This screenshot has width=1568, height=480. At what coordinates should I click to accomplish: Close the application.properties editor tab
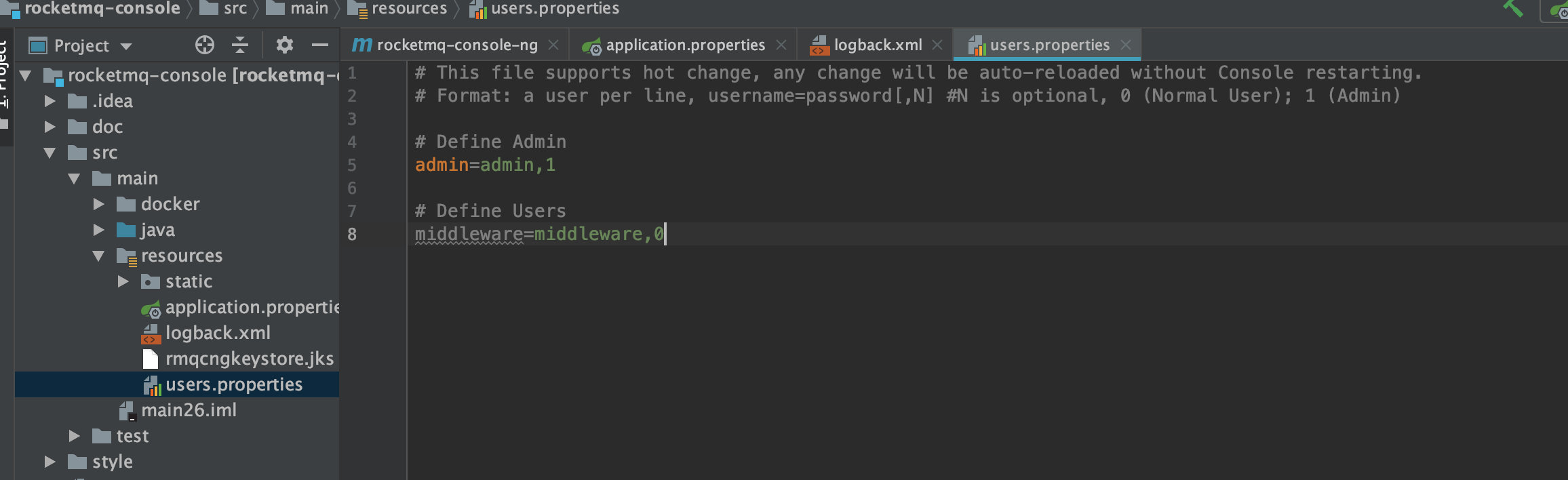coord(781,45)
